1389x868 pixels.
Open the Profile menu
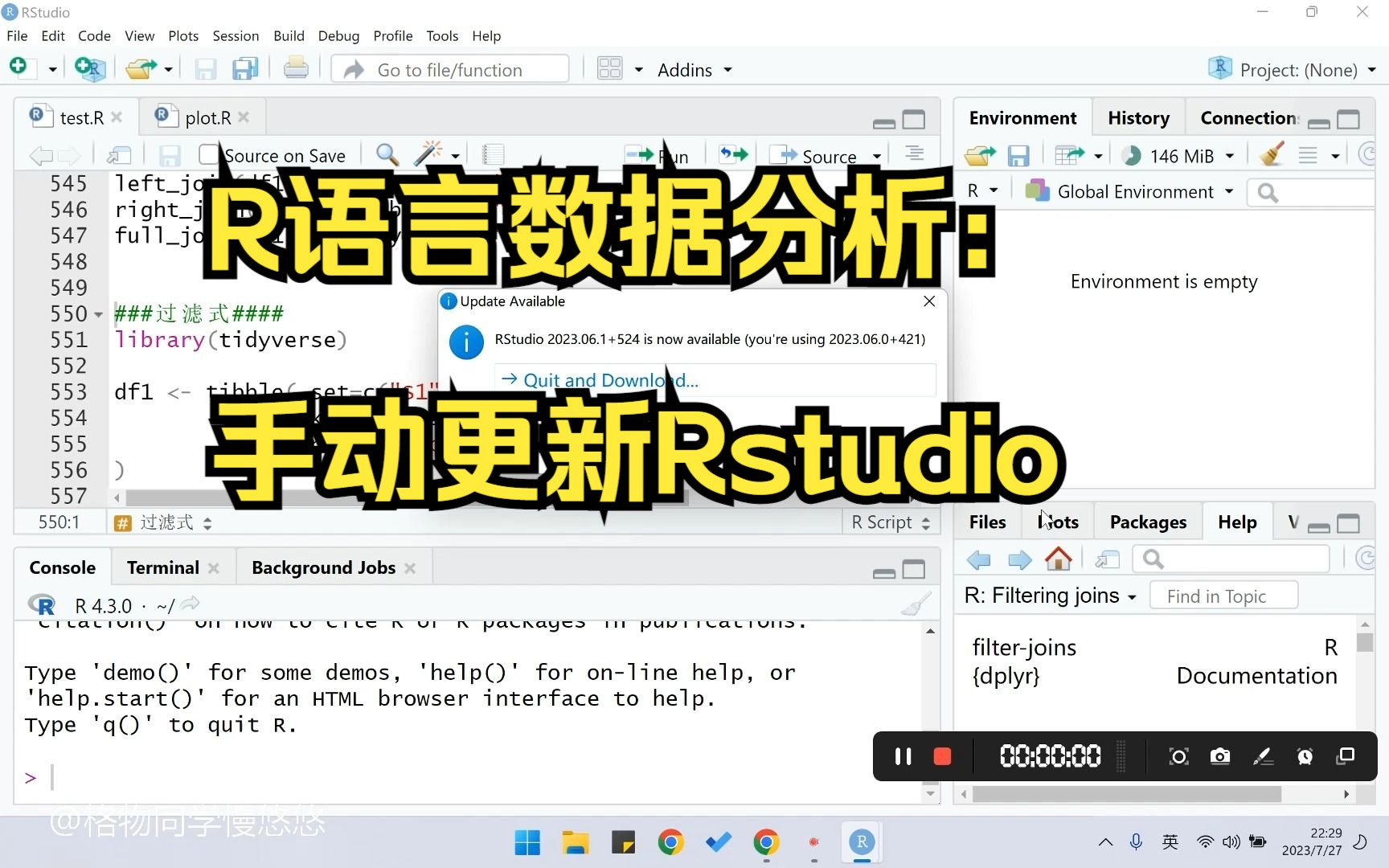[x=393, y=36]
